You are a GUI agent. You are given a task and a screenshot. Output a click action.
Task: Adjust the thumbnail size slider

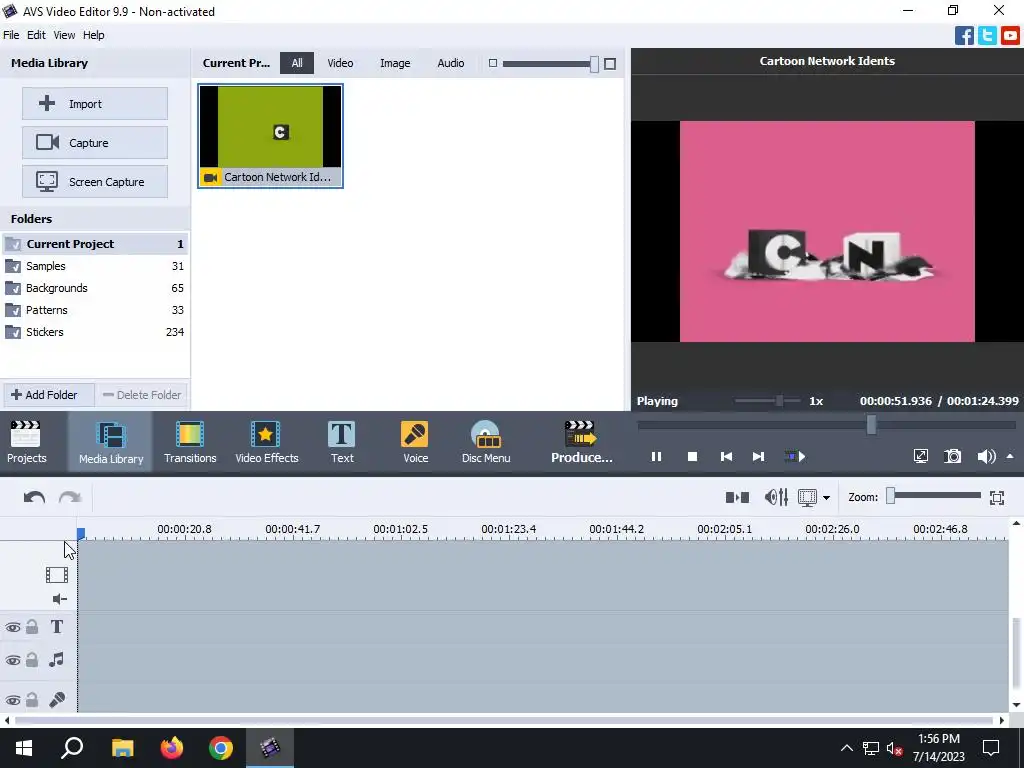click(594, 64)
